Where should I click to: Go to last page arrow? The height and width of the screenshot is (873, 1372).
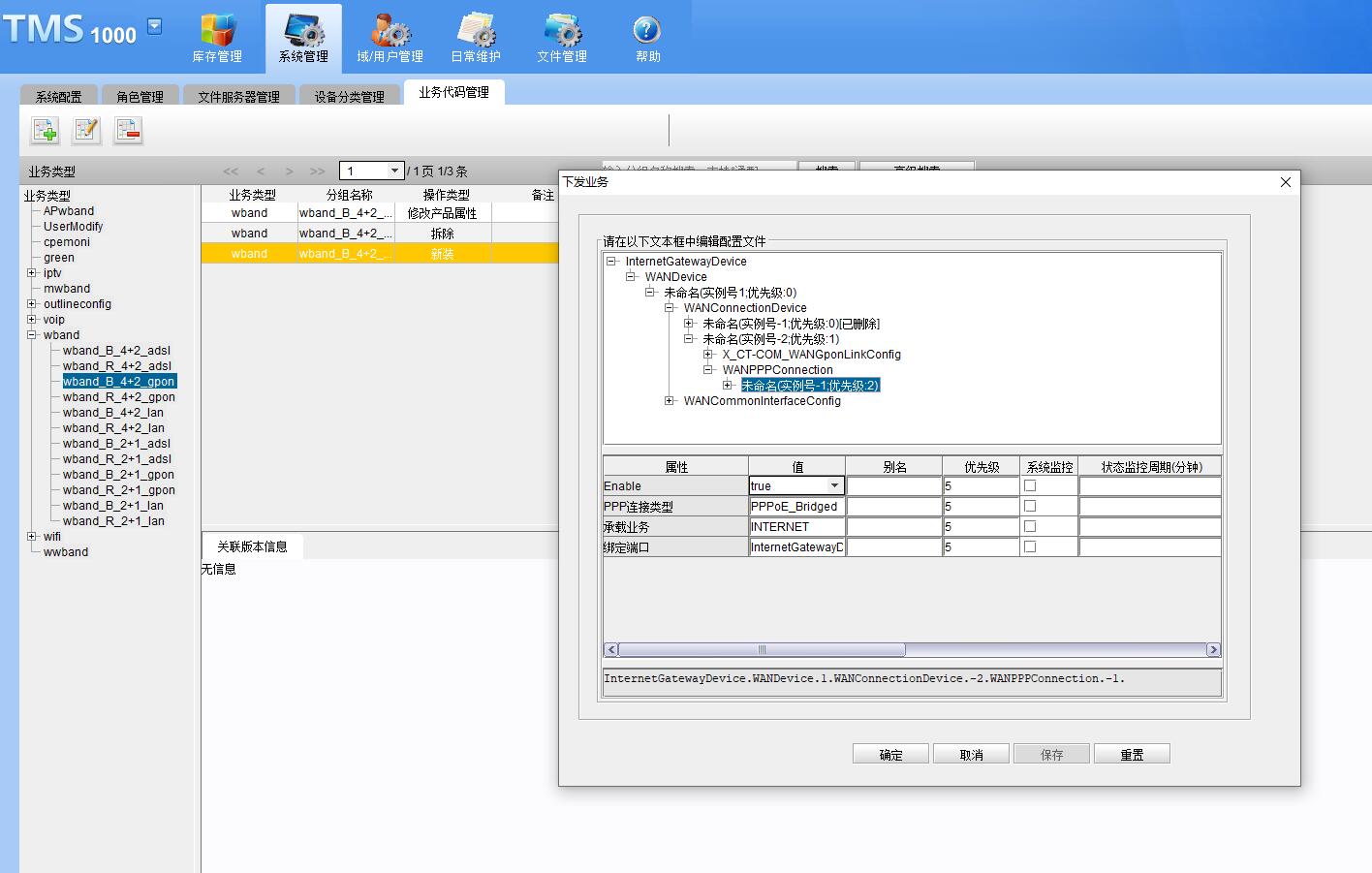click(x=317, y=171)
